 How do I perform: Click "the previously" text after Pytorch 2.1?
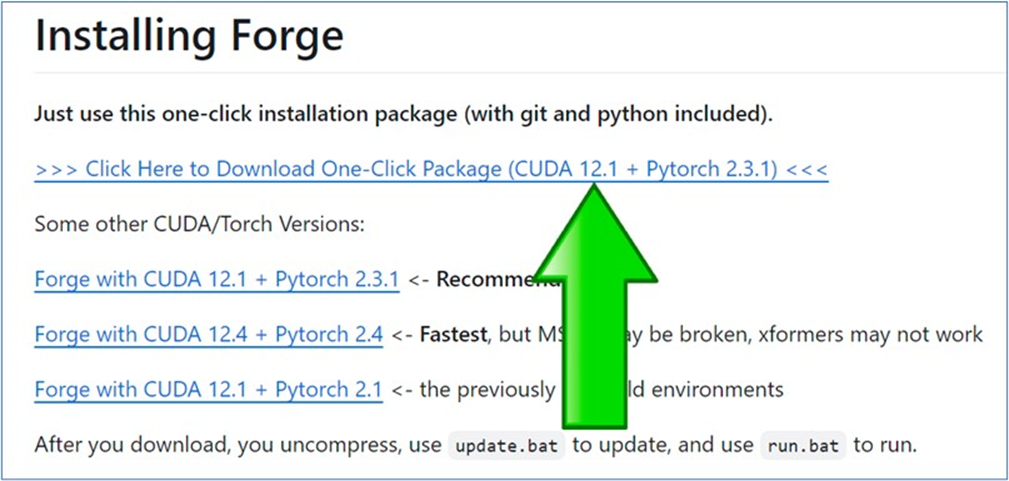click(x=484, y=389)
